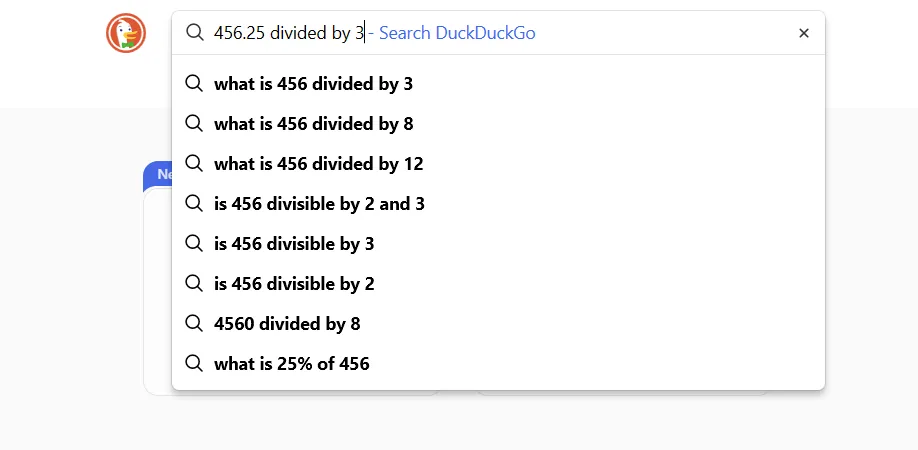
Task: Pick suggestion "is 456 divisible by 2 and 3"
Action: click(x=319, y=204)
